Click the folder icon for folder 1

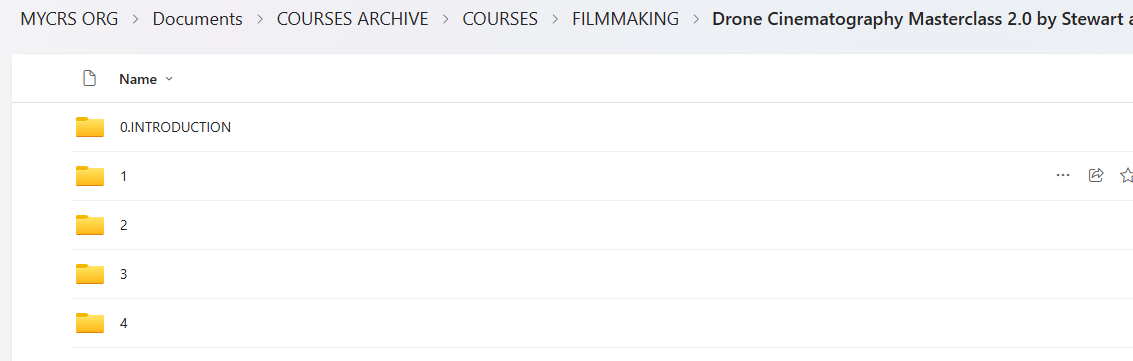[x=90, y=176]
